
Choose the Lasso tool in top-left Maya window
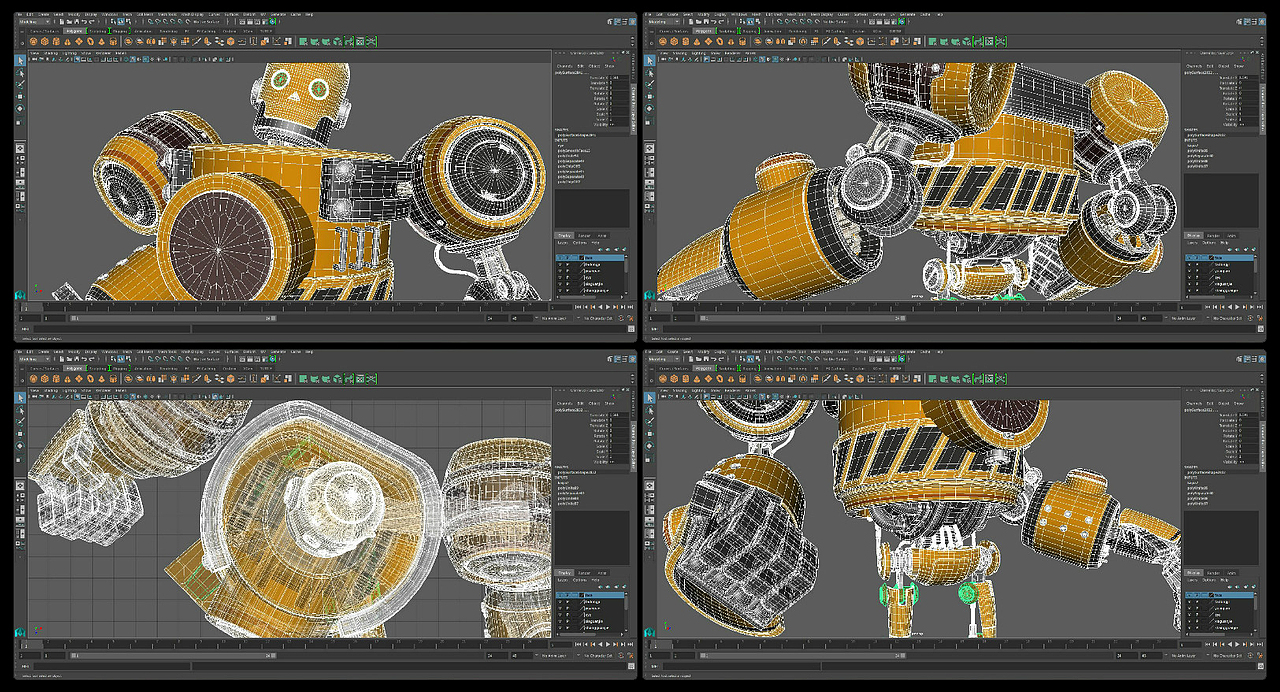coord(20,73)
